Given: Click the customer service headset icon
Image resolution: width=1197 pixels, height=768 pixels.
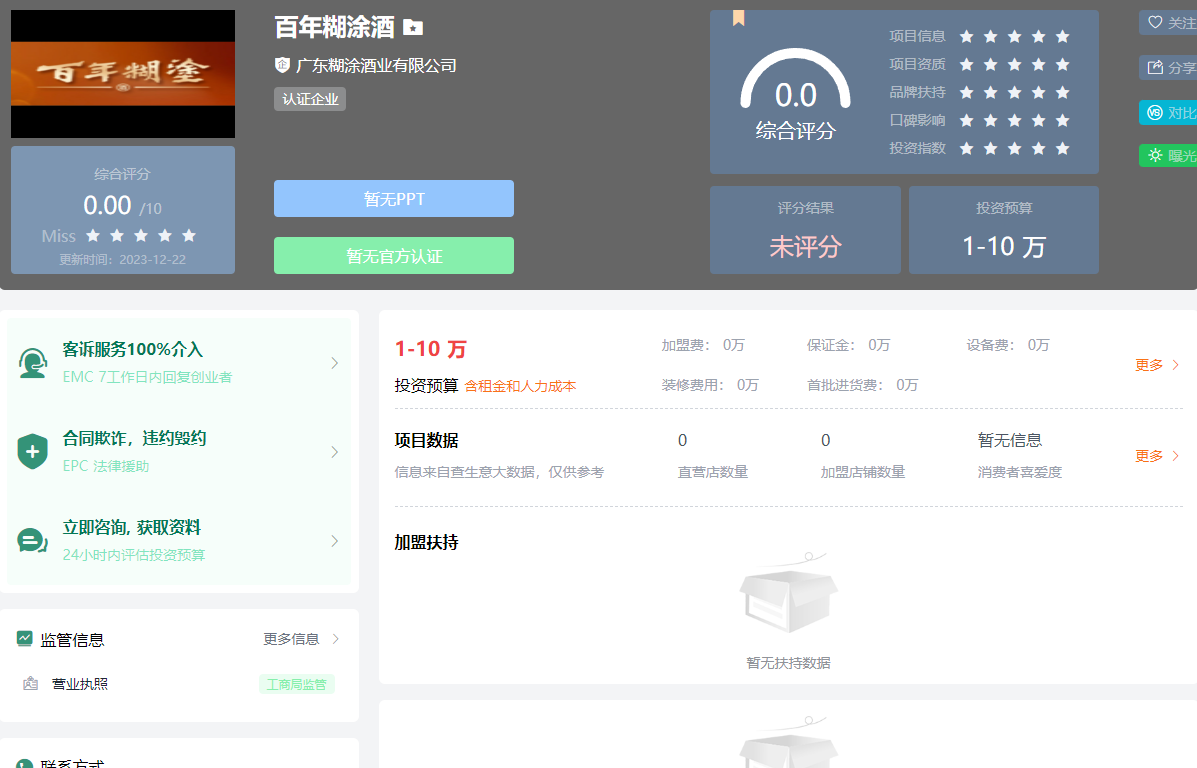Looking at the screenshot, I should [x=33, y=363].
